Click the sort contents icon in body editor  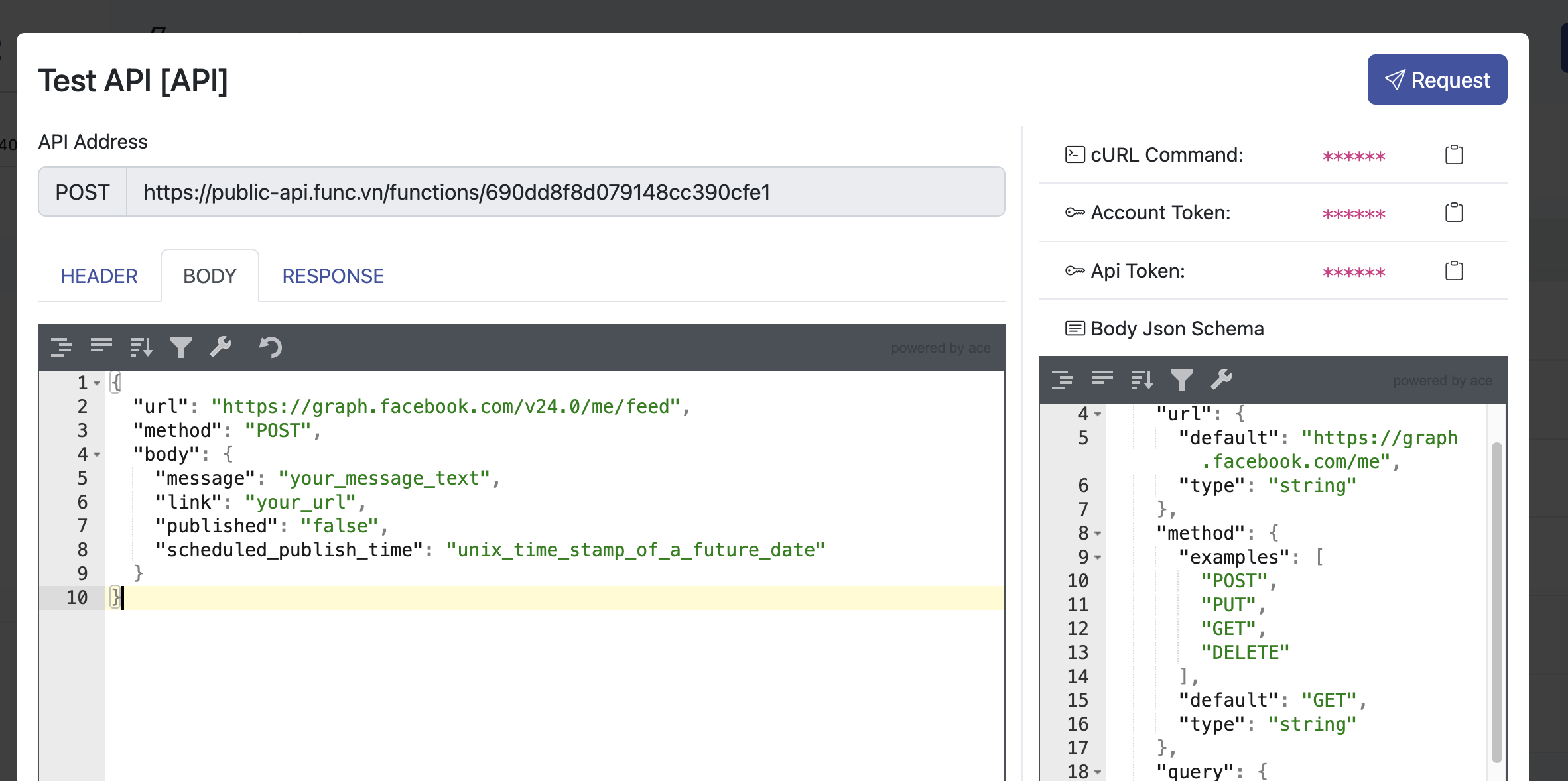coord(141,347)
